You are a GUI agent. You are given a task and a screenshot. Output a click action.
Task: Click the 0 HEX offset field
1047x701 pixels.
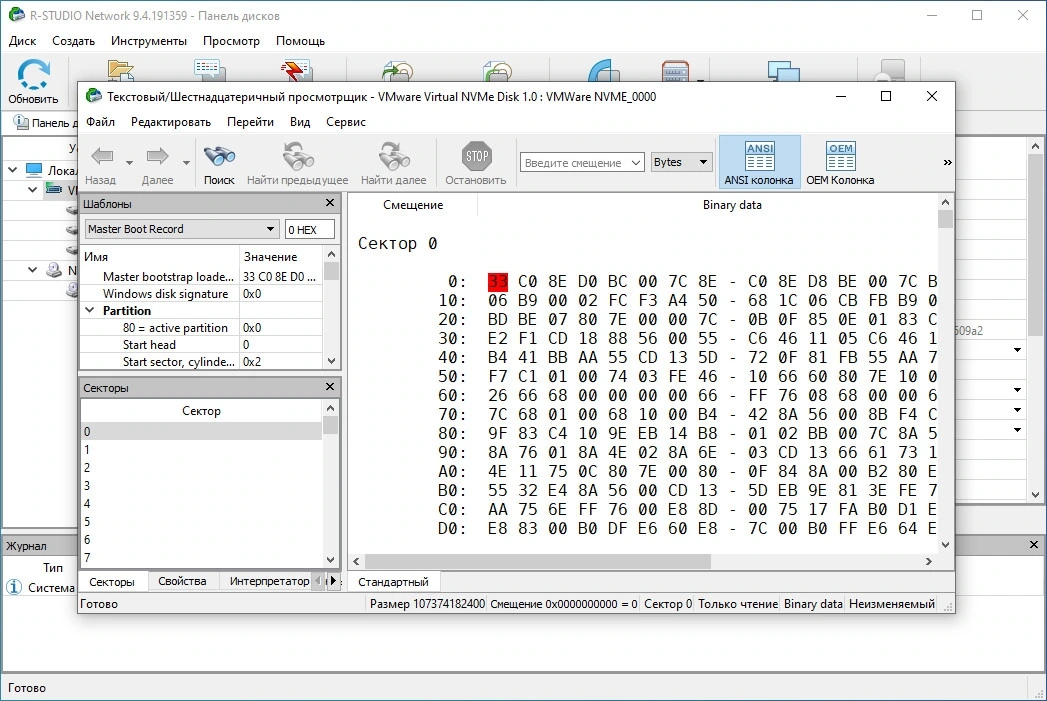(310, 229)
